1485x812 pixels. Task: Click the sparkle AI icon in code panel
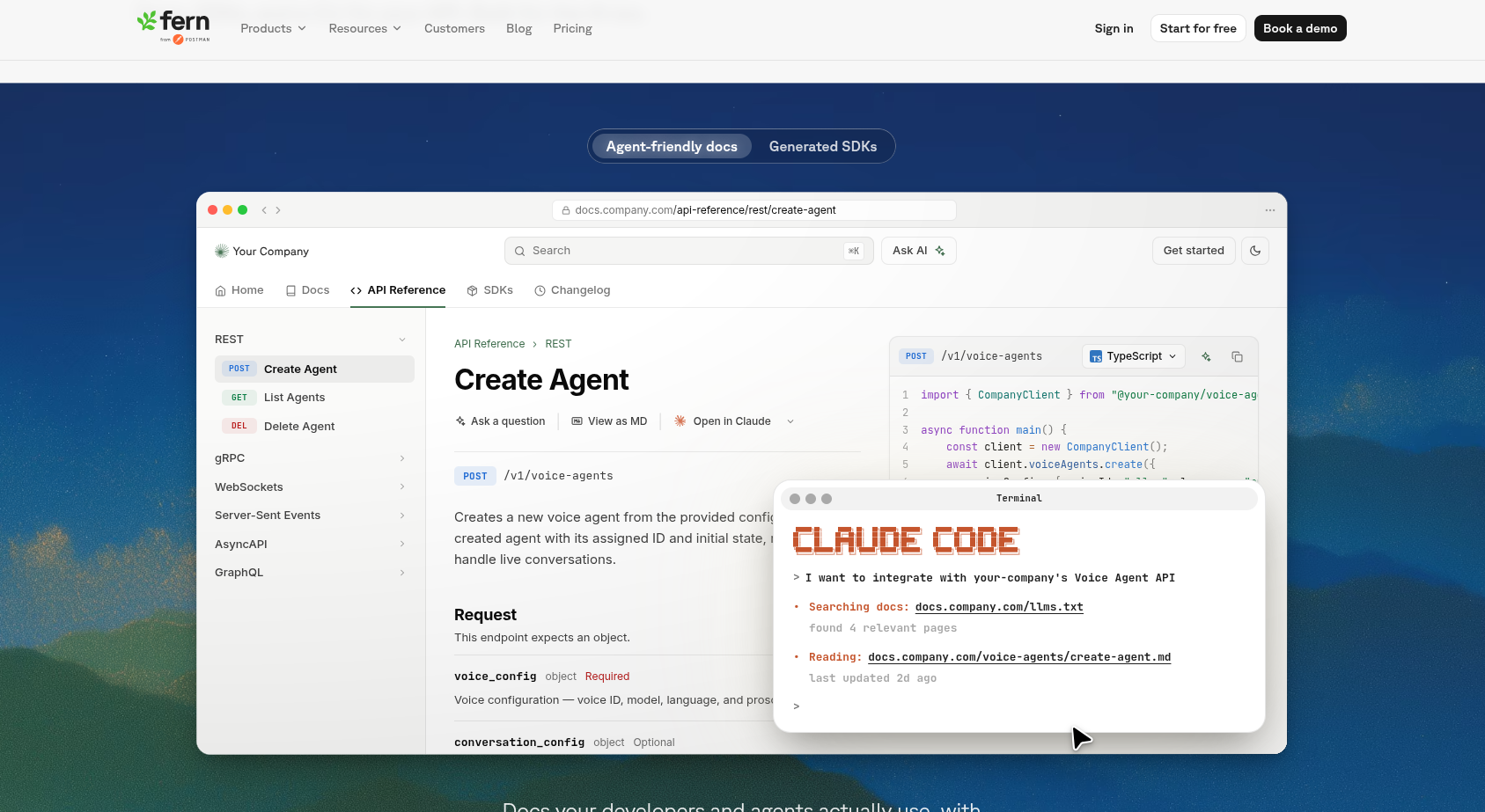(1206, 356)
